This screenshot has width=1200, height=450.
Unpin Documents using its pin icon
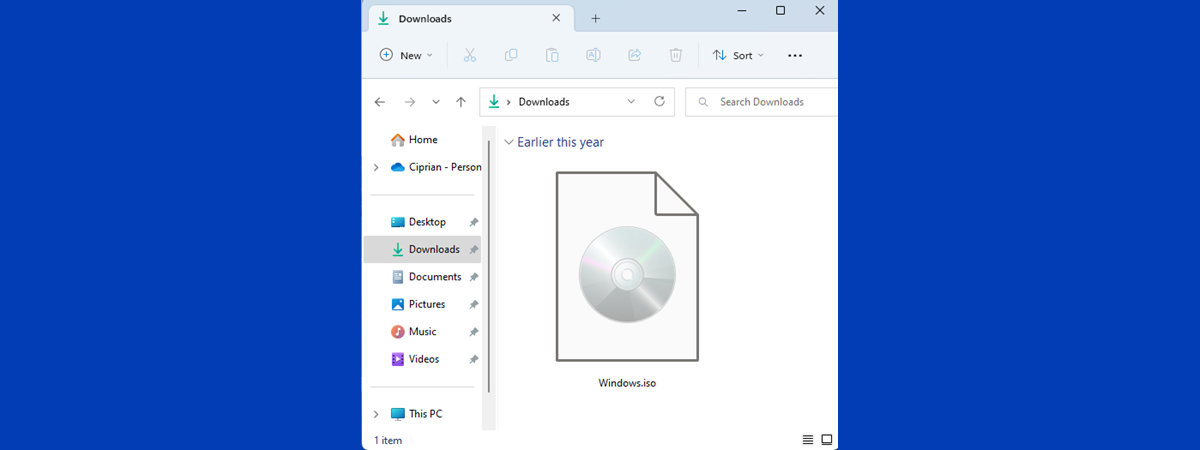point(474,277)
